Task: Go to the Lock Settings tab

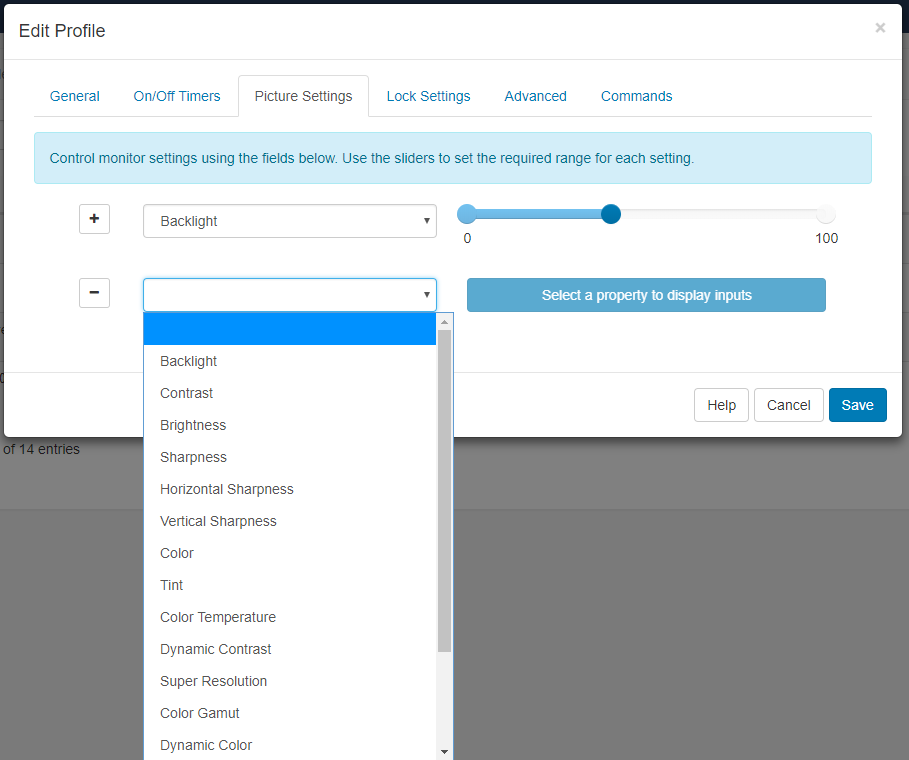Action: tap(428, 96)
